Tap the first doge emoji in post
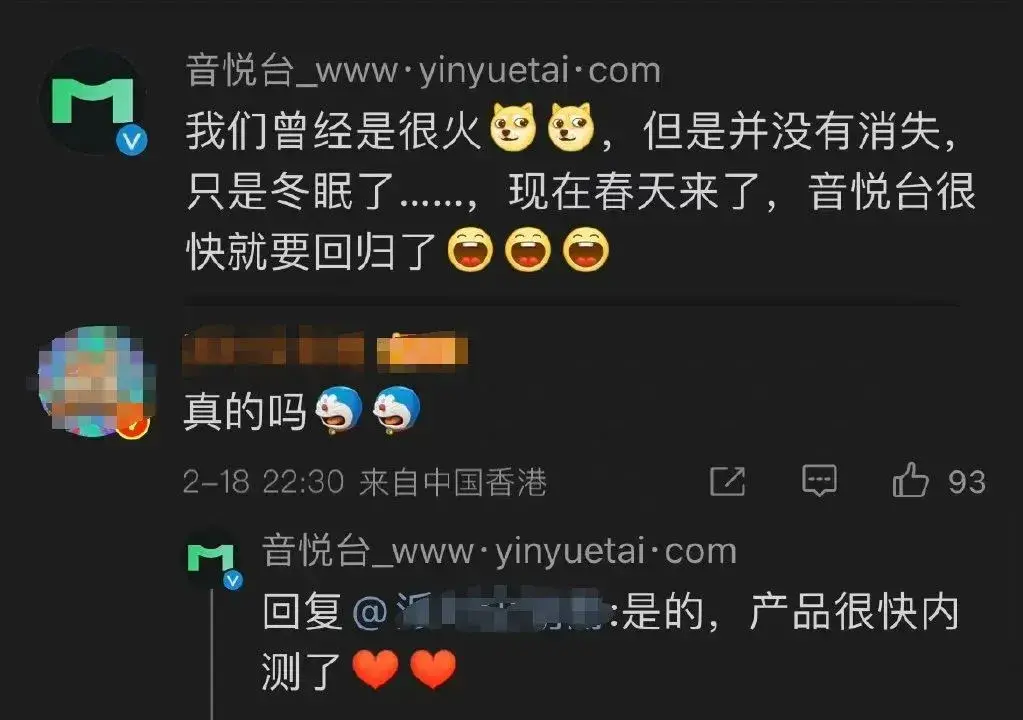 tap(513, 127)
